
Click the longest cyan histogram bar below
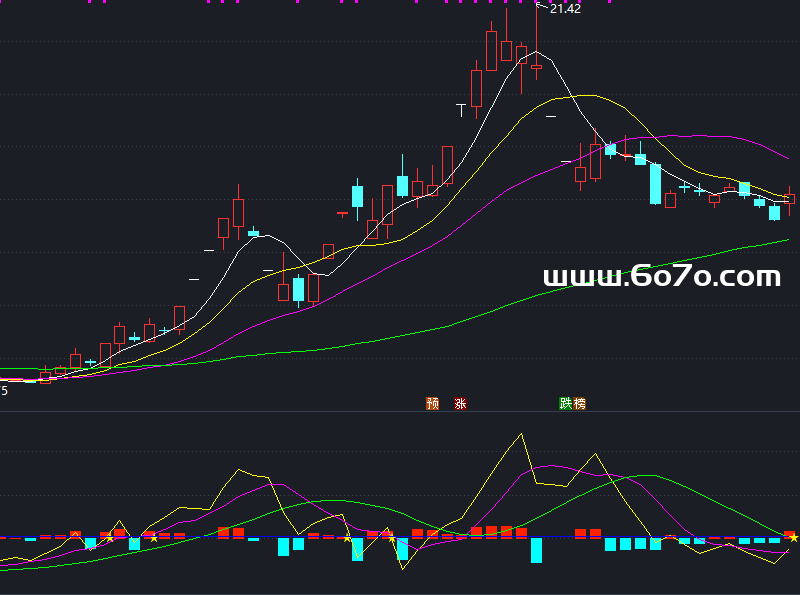pyautogui.click(x=536, y=549)
